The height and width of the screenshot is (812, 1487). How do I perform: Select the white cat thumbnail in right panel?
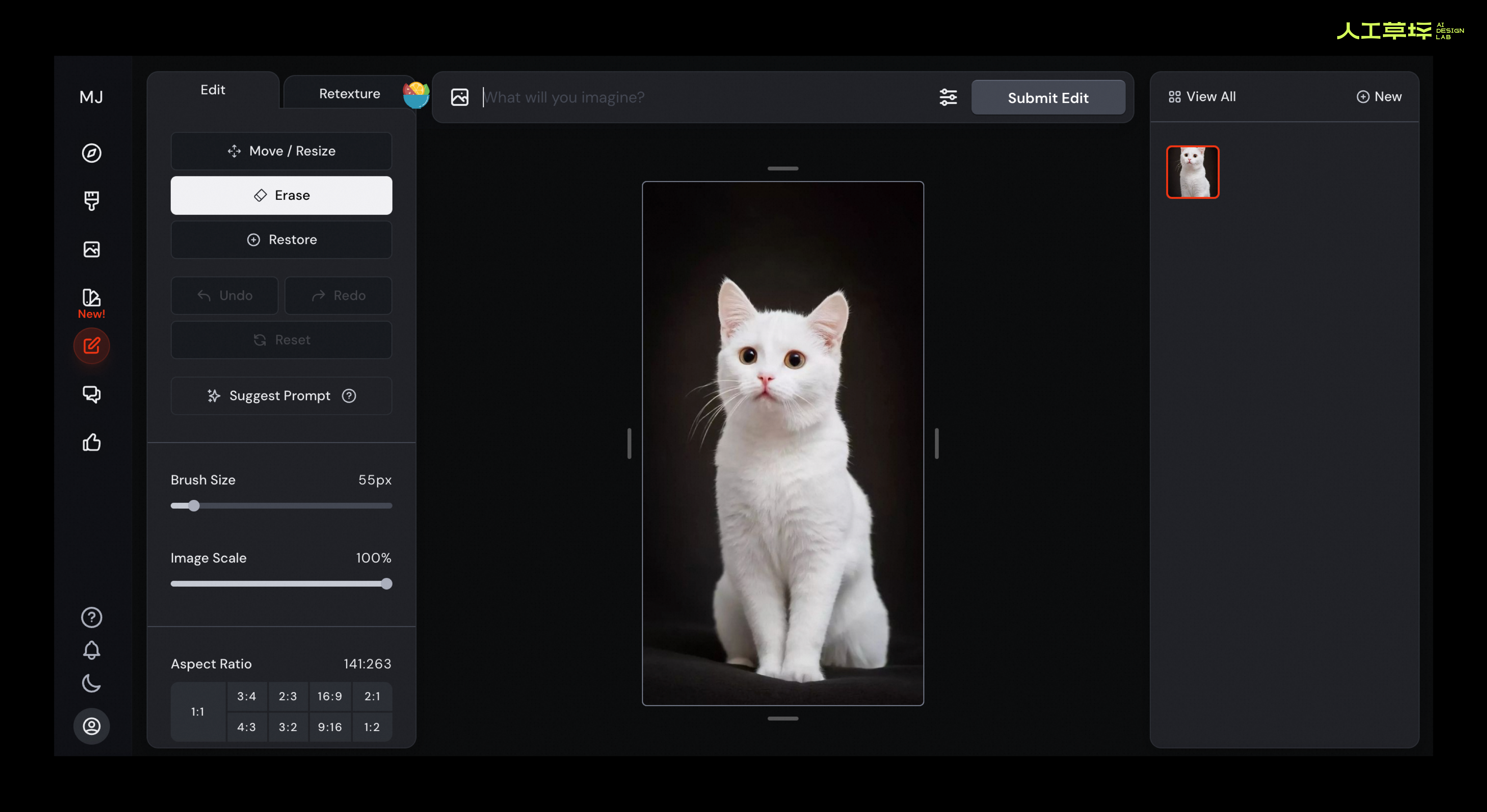[1192, 172]
